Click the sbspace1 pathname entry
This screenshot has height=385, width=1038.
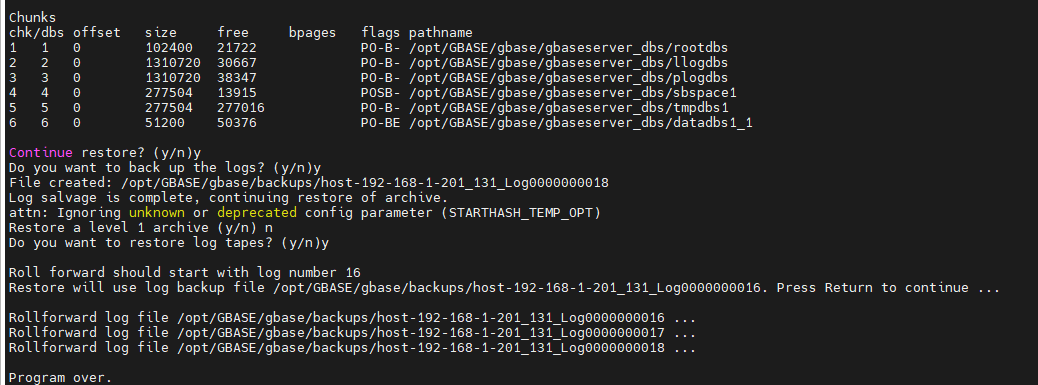(572, 93)
